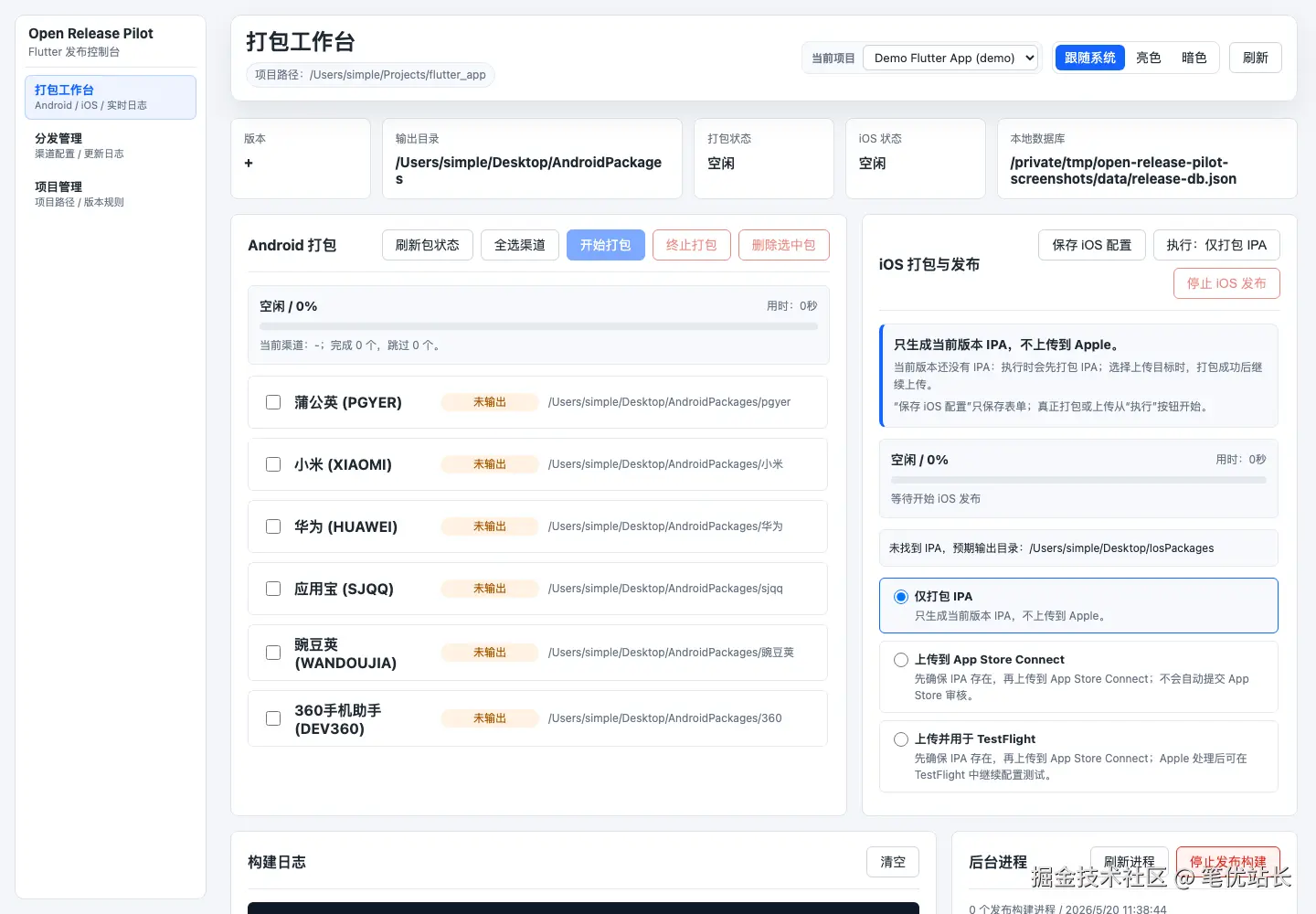The width and height of the screenshot is (1316, 914).
Task: Click the iOS 状态 card showing 空闲
Action: tap(916, 158)
